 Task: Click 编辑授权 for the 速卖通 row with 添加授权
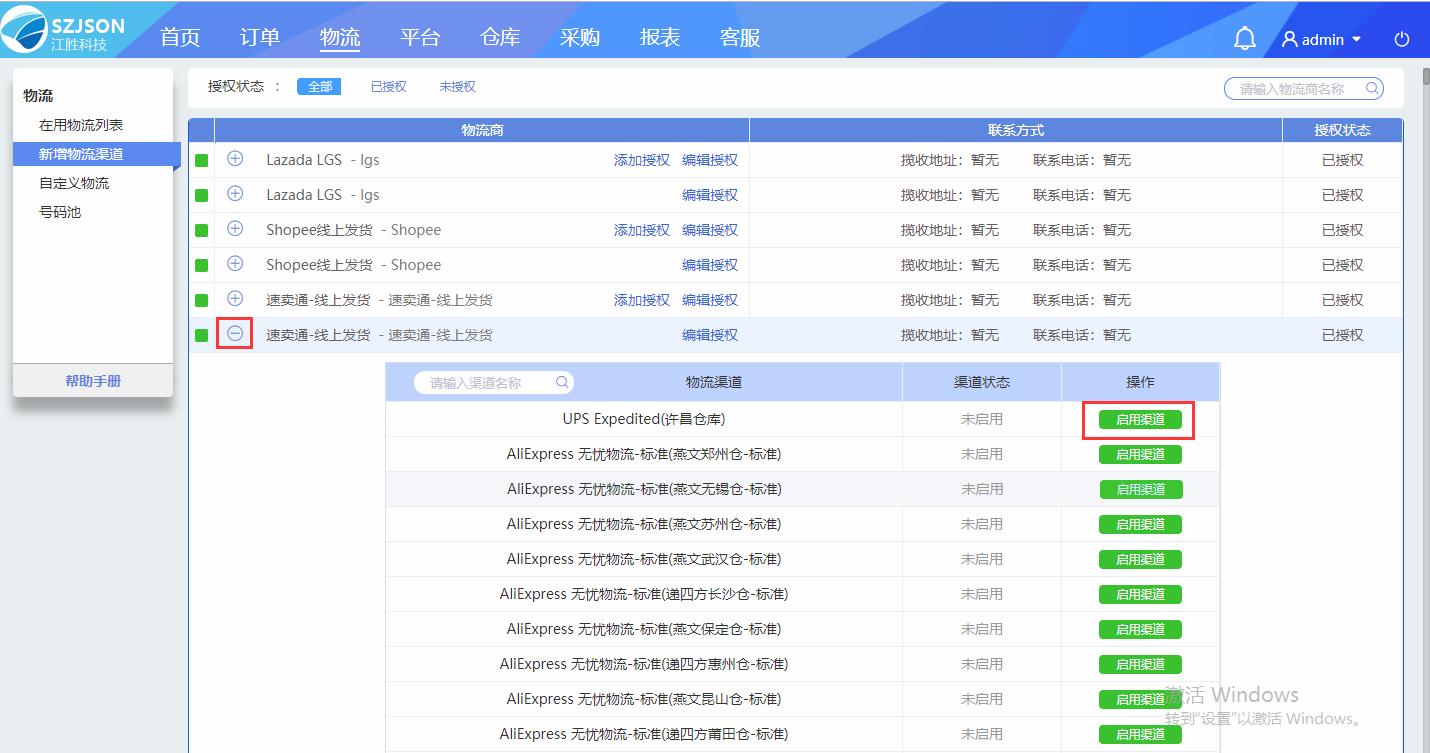tap(710, 300)
